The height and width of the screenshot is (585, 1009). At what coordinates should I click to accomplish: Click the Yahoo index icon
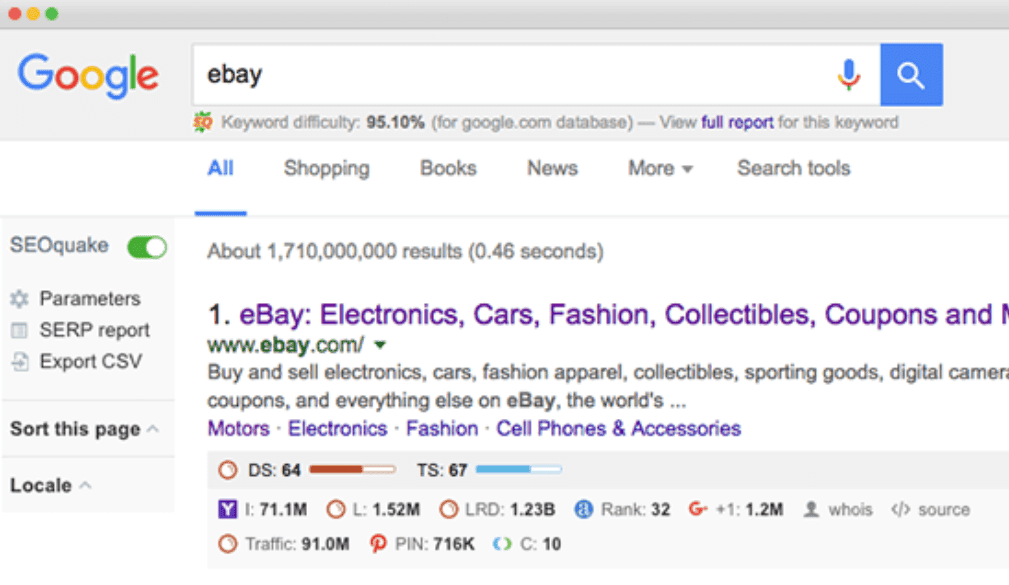pyautogui.click(x=227, y=510)
